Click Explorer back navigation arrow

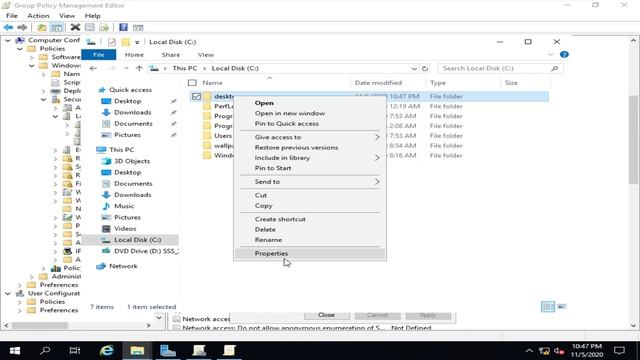click(93, 68)
